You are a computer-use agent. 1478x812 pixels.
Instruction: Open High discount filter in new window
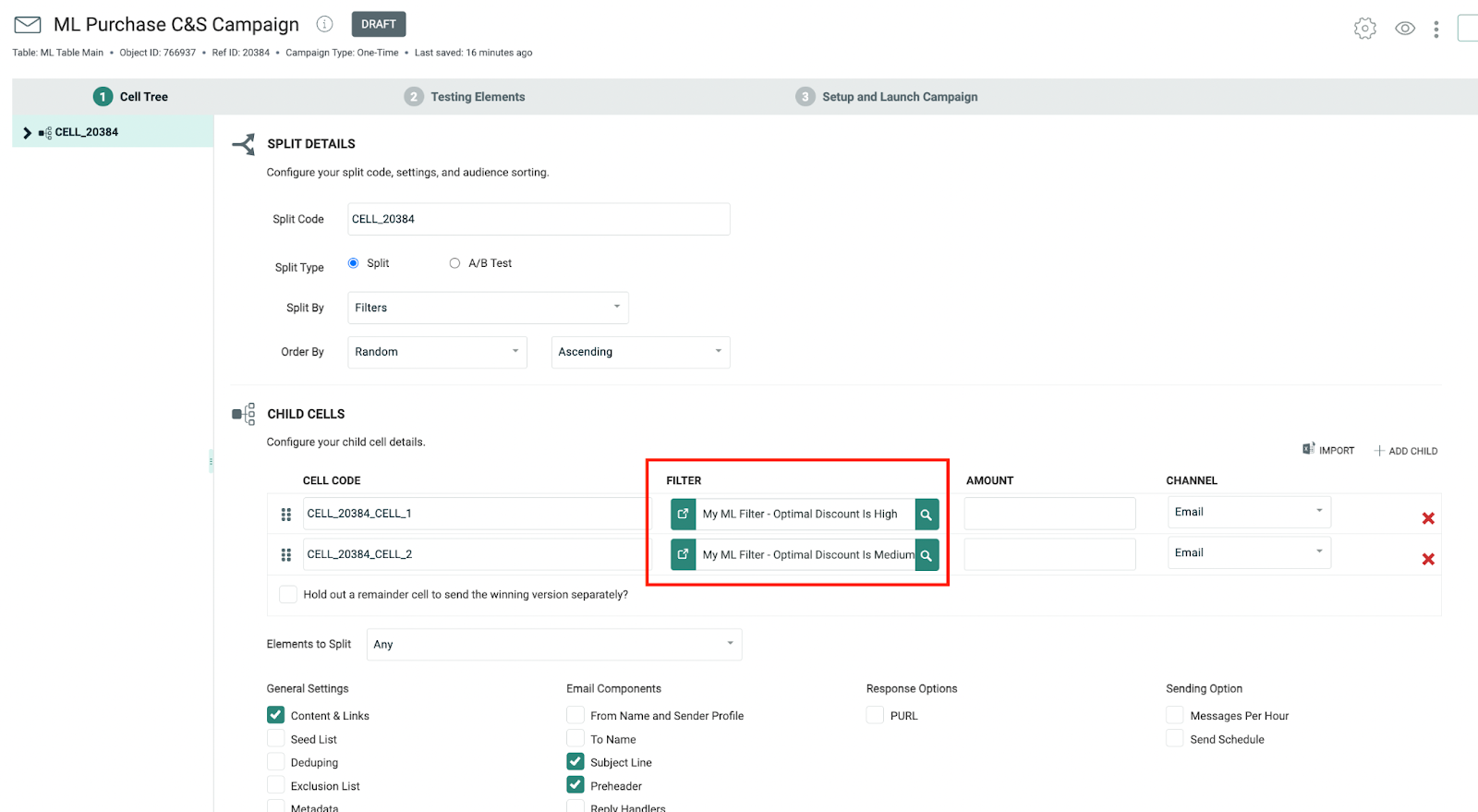(683, 514)
